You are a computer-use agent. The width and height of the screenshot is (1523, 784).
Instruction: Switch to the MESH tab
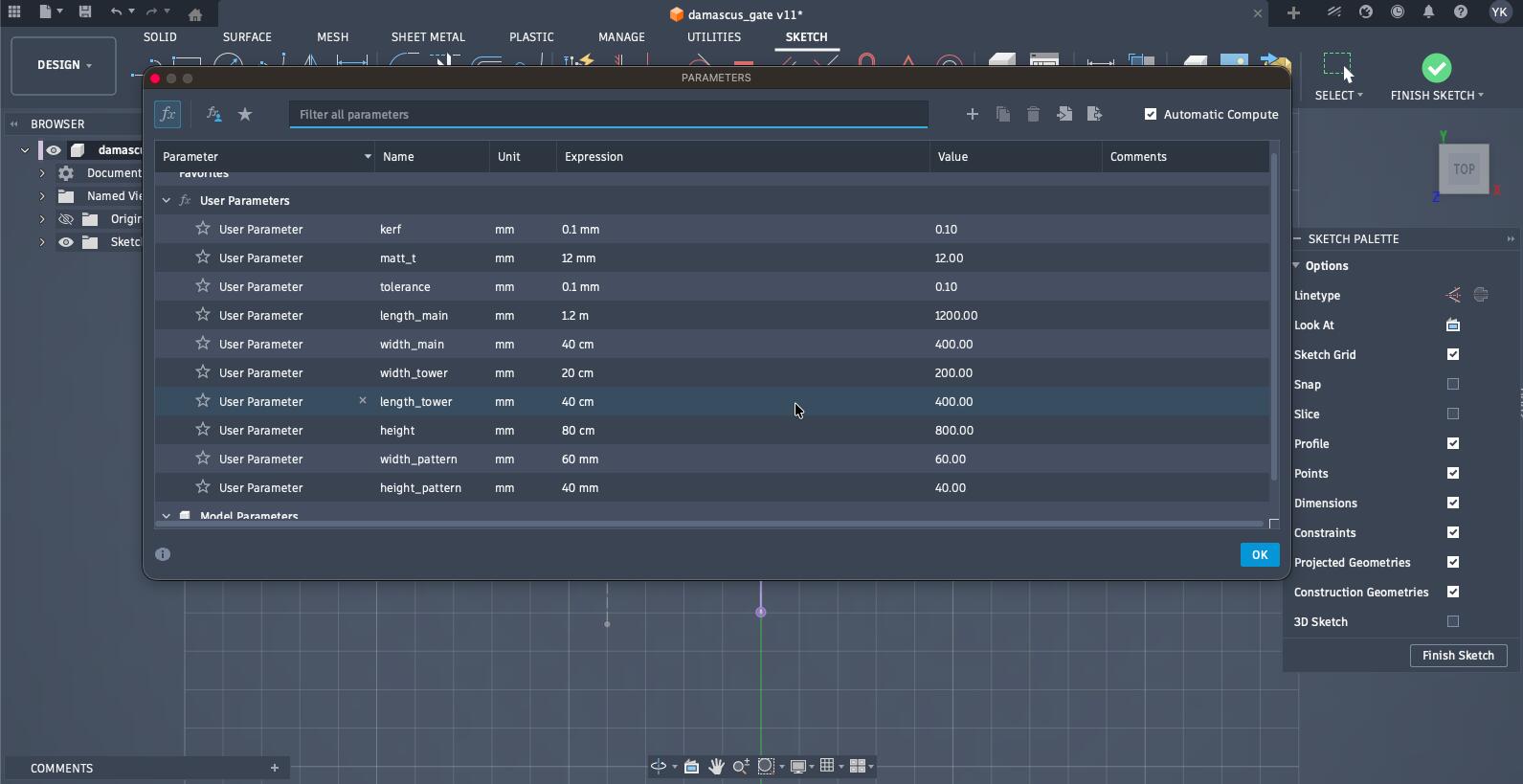tap(332, 36)
